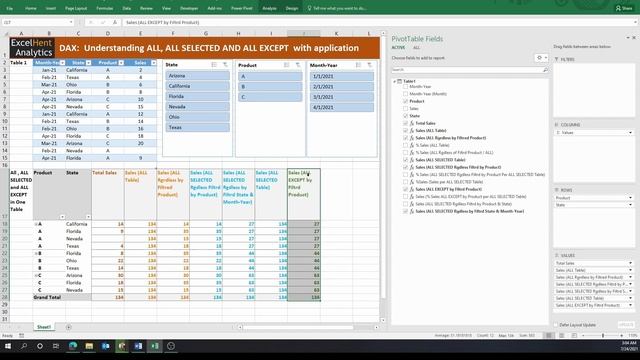The width and height of the screenshot is (640, 360).
Task: Open Microsoft Edge from the taskbar
Action: coord(73,346)
